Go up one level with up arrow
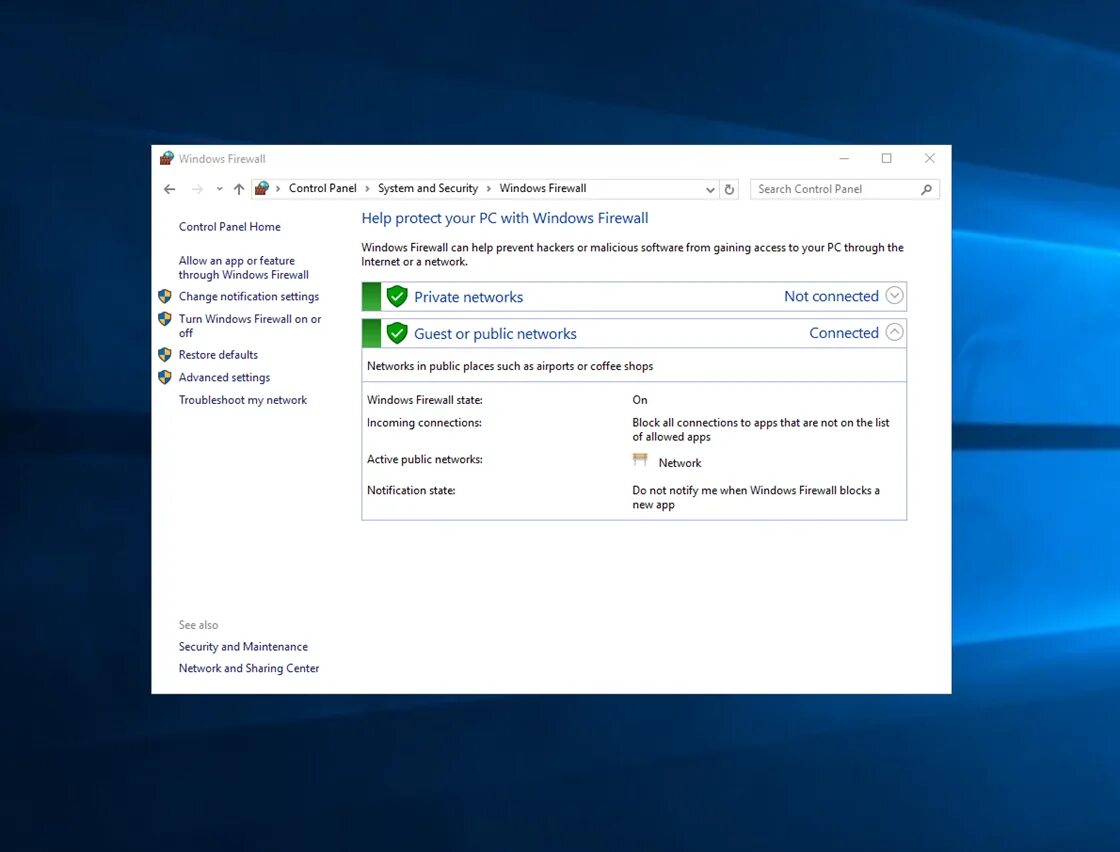Viewport: 1120px width, 852px height. 239,189
